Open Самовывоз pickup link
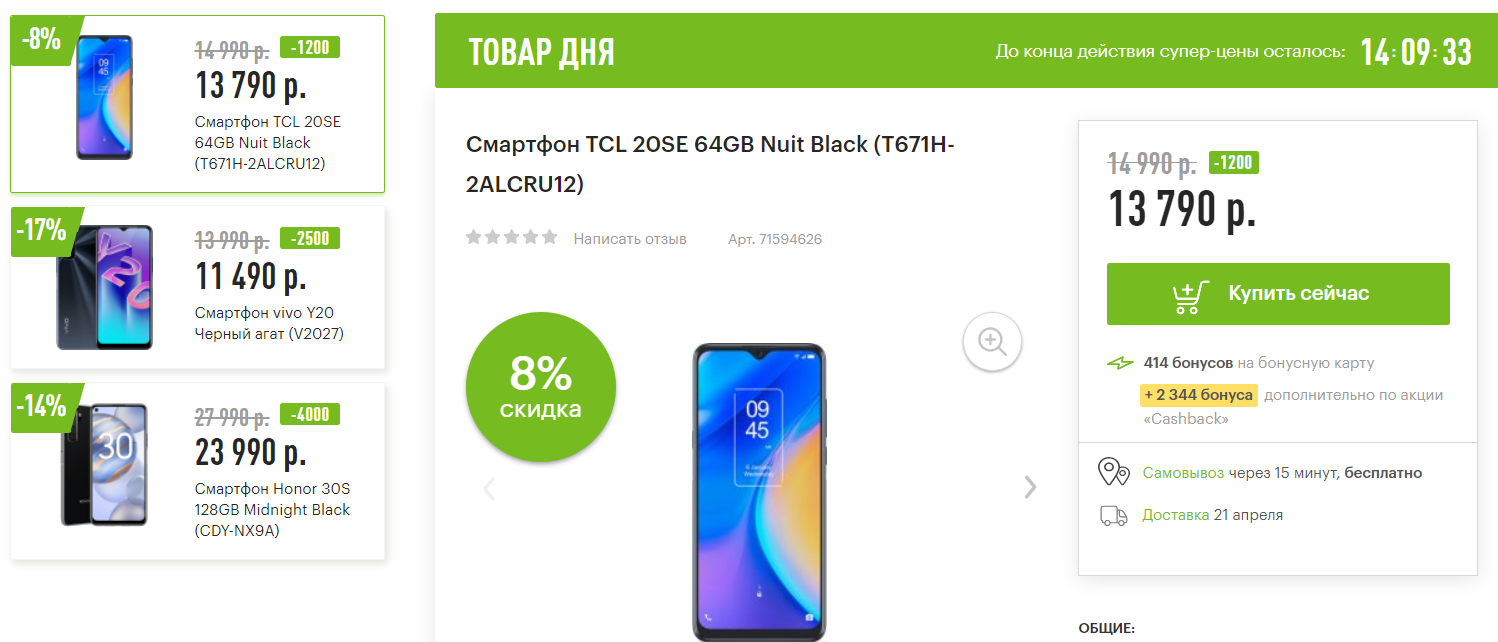This screenshot has height=642, width=1498. [x=1183, y=473]
